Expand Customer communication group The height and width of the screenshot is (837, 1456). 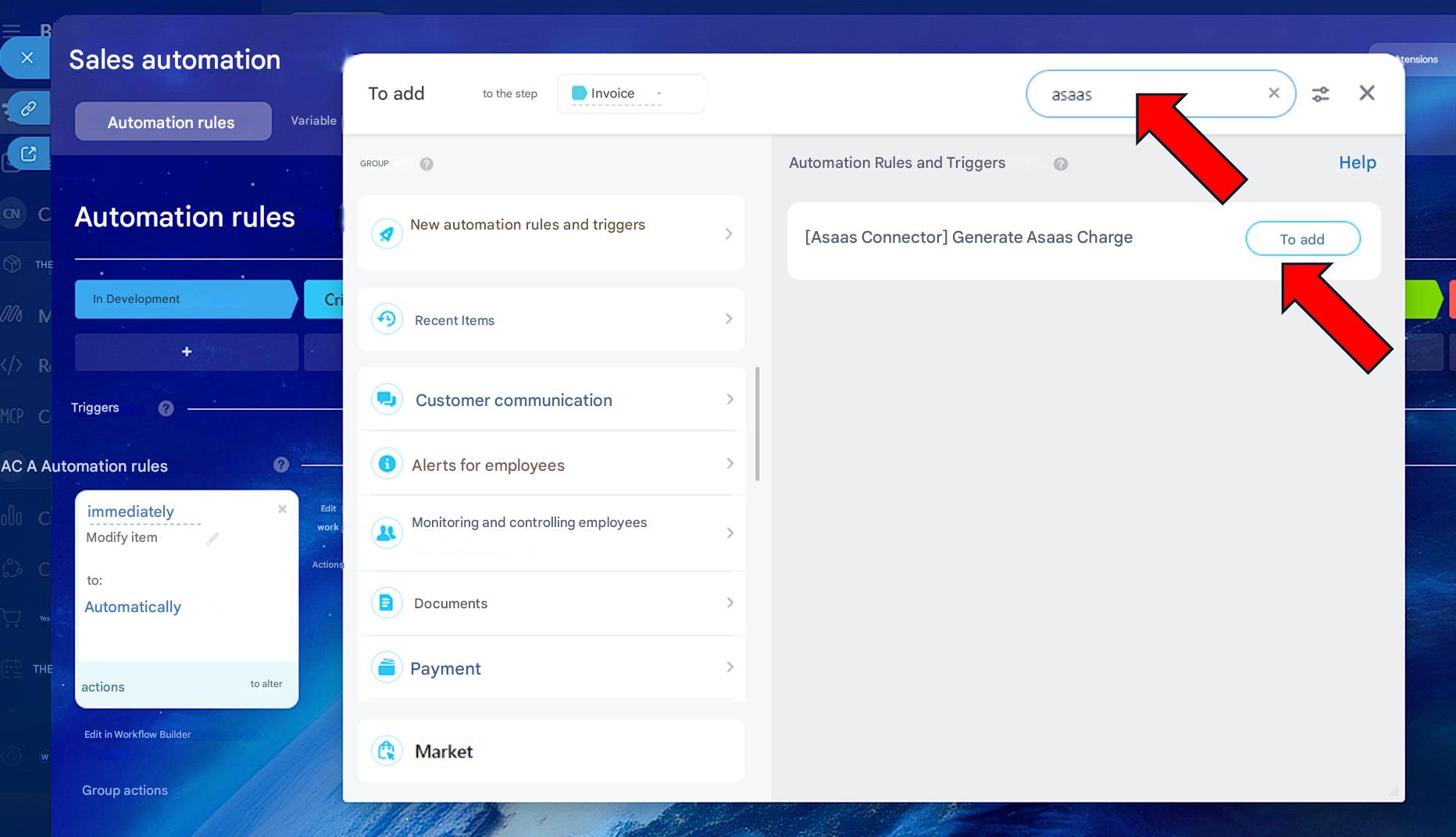pos(551,400)
